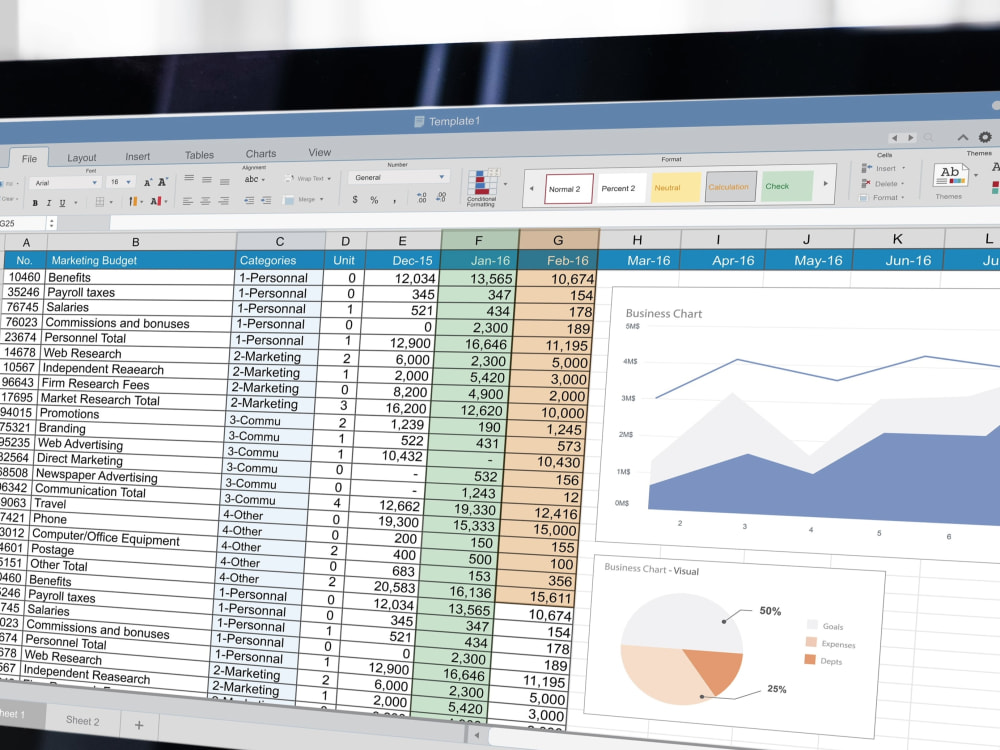Screen dimensions: 1000x750
Task: Switch to Sheet 2 tab
Action: point(82,721)
